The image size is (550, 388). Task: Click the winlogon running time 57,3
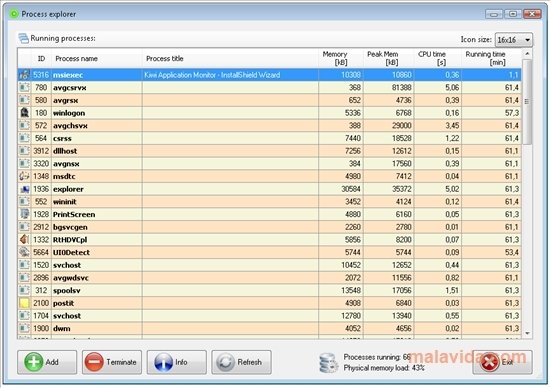[x=512, y=113]
